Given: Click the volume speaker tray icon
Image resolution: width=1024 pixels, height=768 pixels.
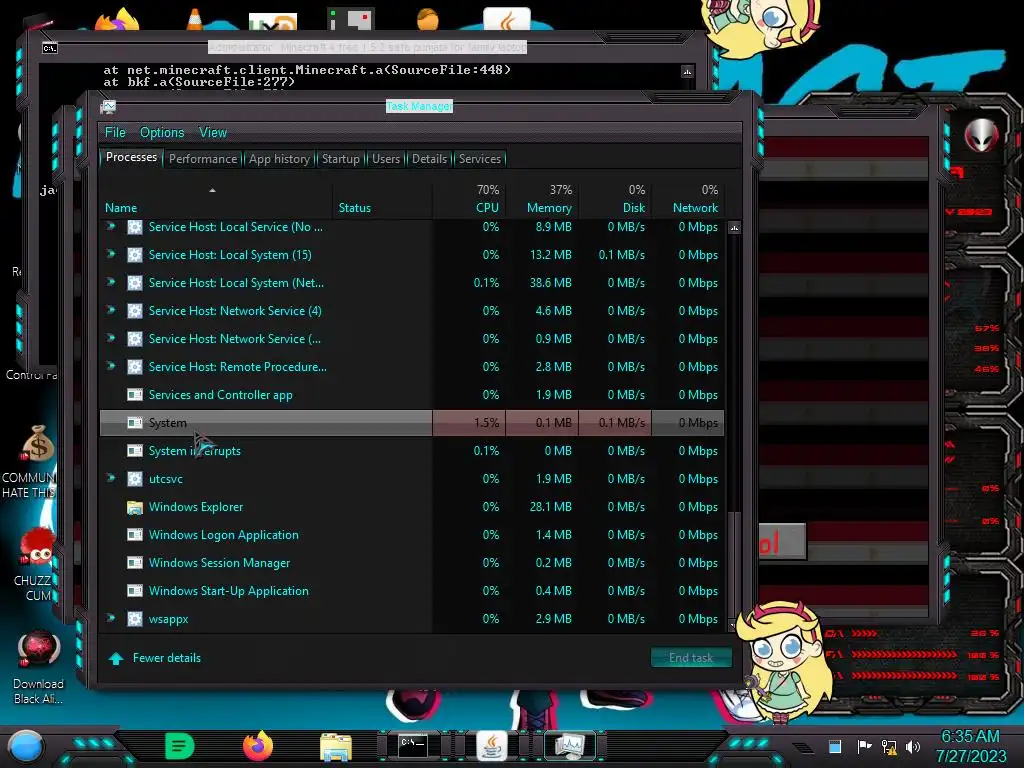Looking at the screenshot, I should click(x=912, y=746).
